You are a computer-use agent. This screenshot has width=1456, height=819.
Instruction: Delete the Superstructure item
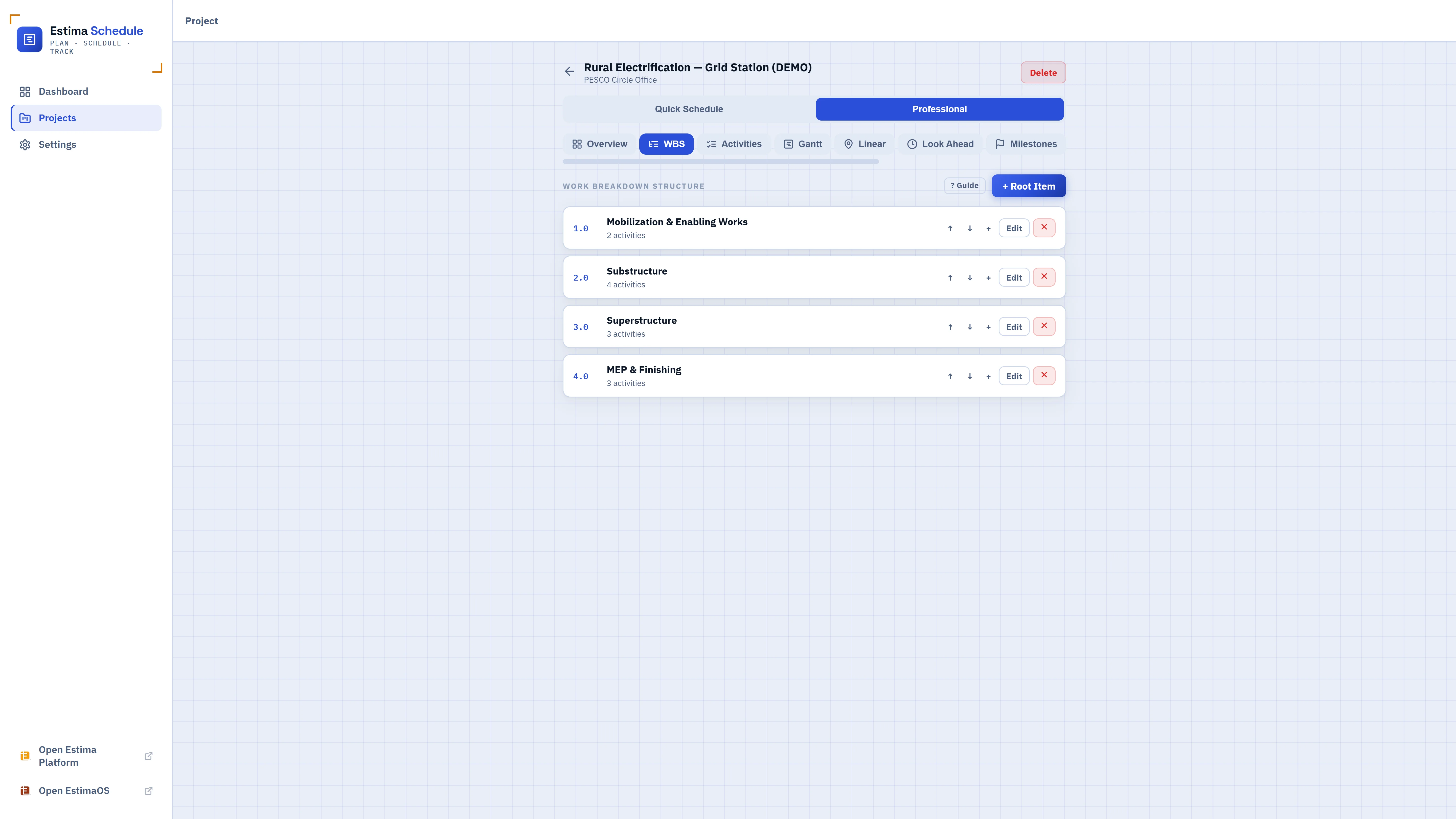[1044, 326]
